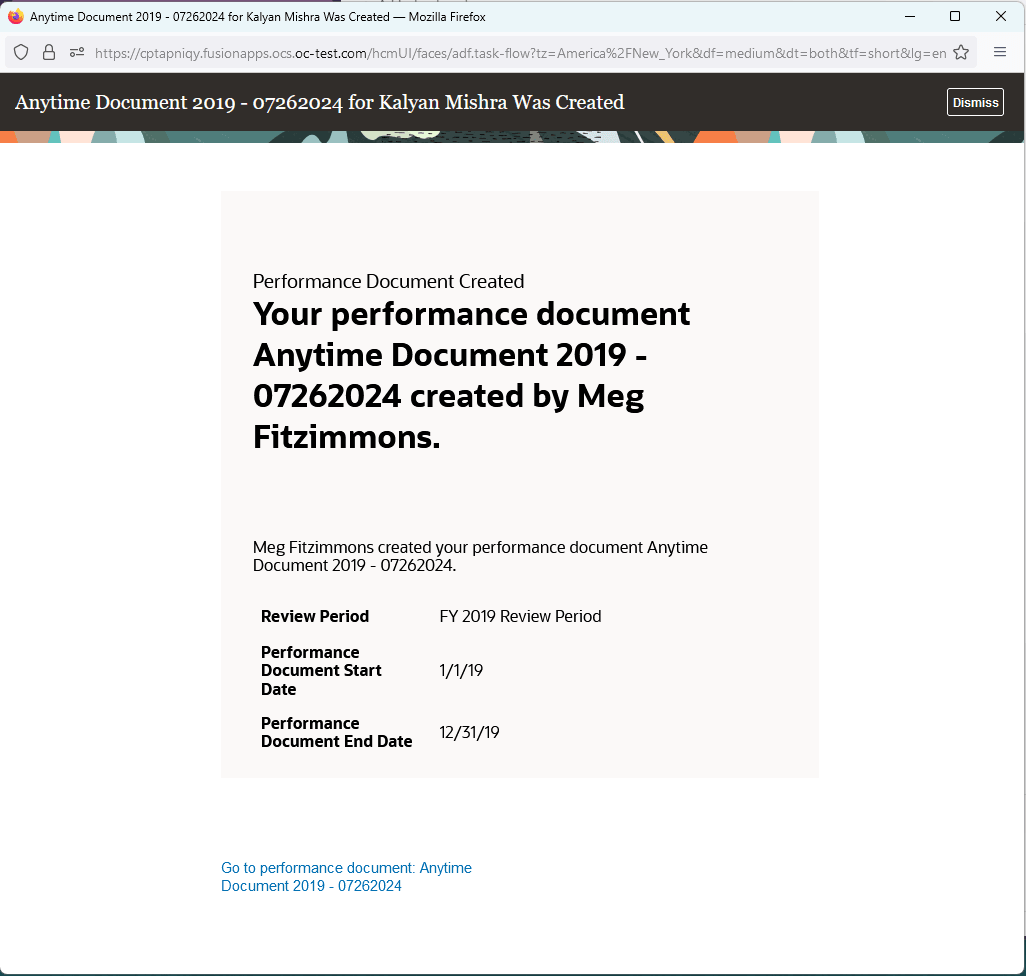Minimize the Firefox window
The width and height of the screenshot is (1026, 976).
pyautogui.click(x=909, y=16)
